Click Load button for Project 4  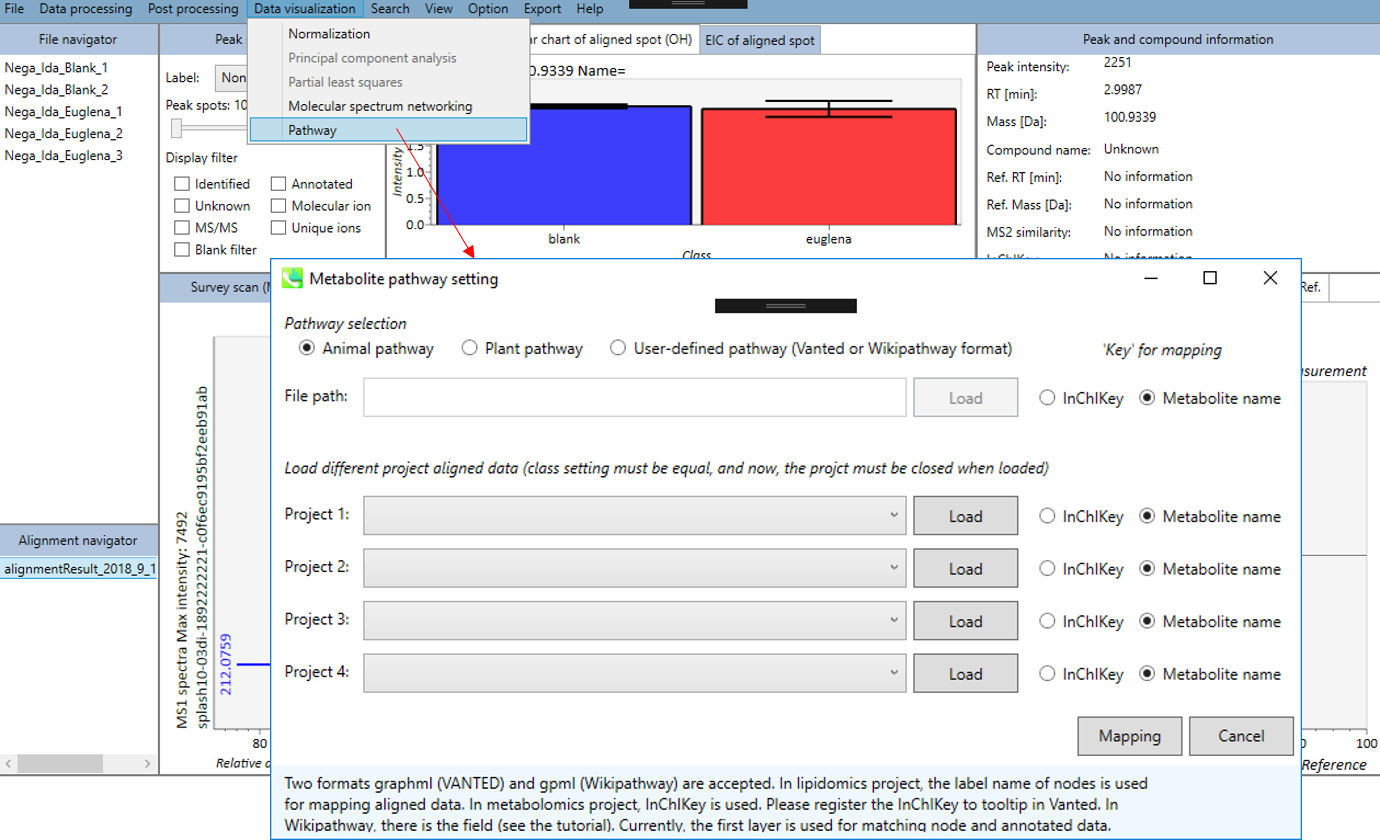966,673
